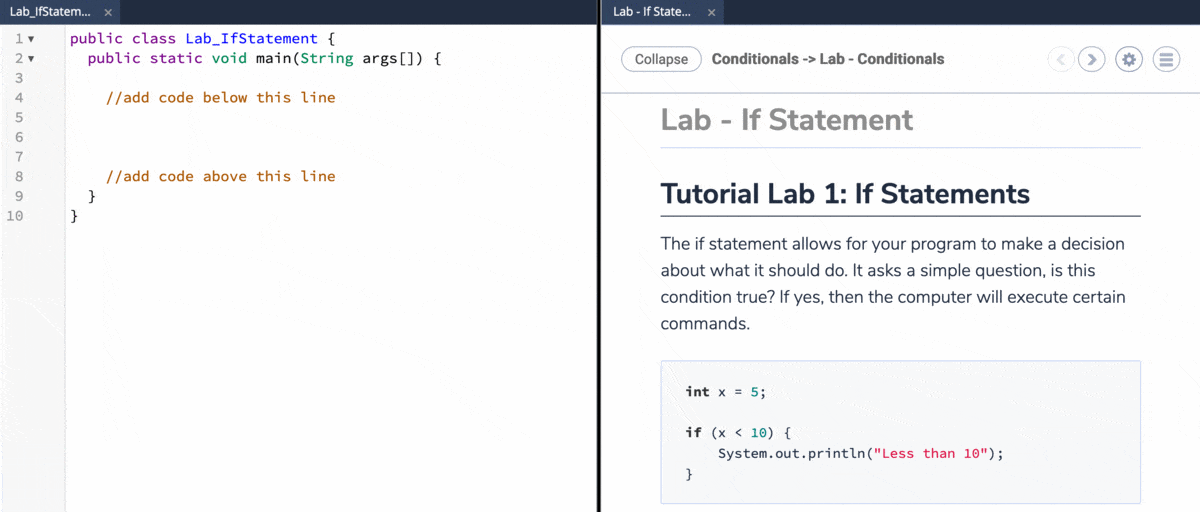Close the Lab - If State... guide tab
The width and height of the screenshot is (1200, 512).
[711, 12]
